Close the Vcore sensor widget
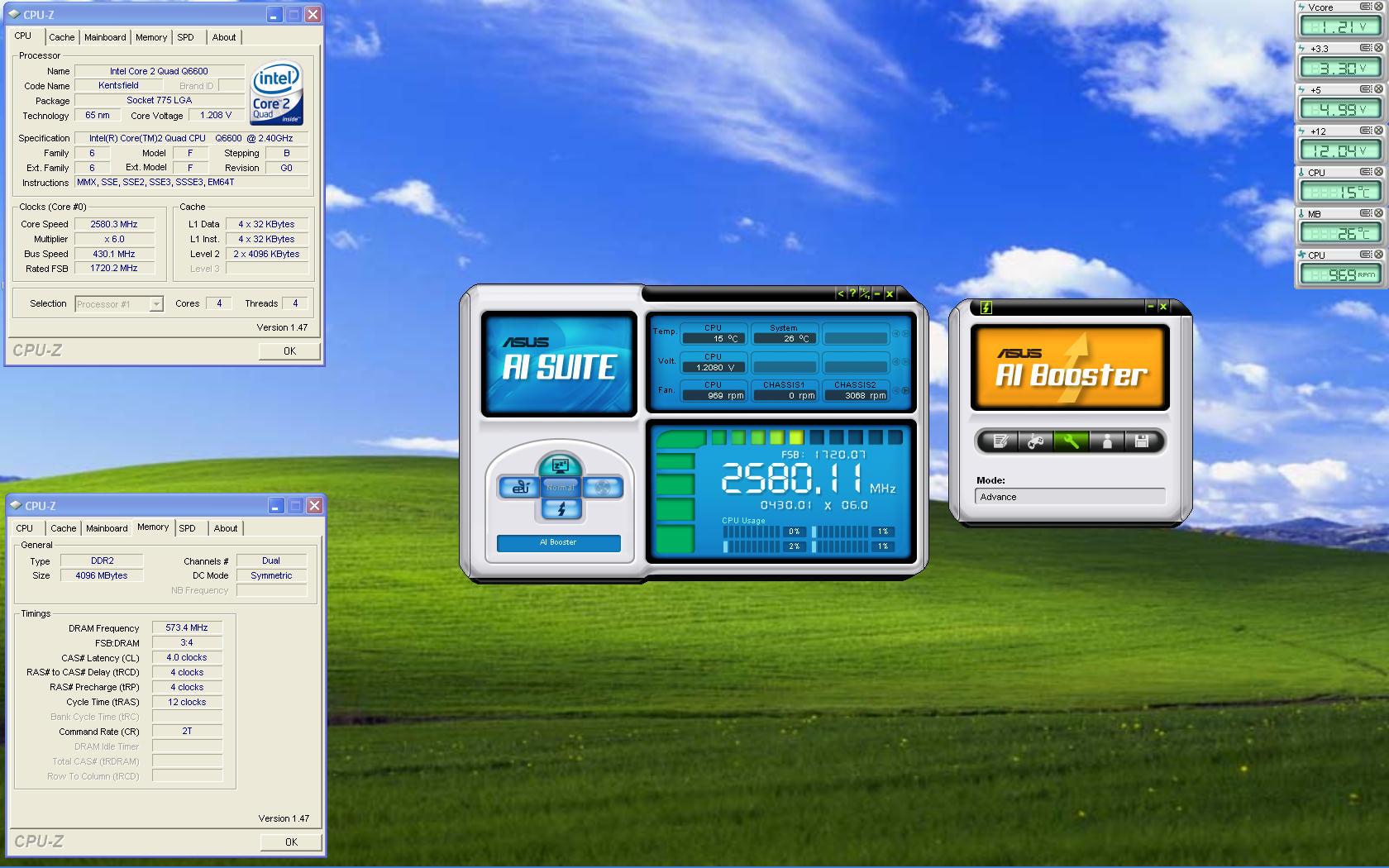This screenshot has height=868, width=1389. point(1378,7)
